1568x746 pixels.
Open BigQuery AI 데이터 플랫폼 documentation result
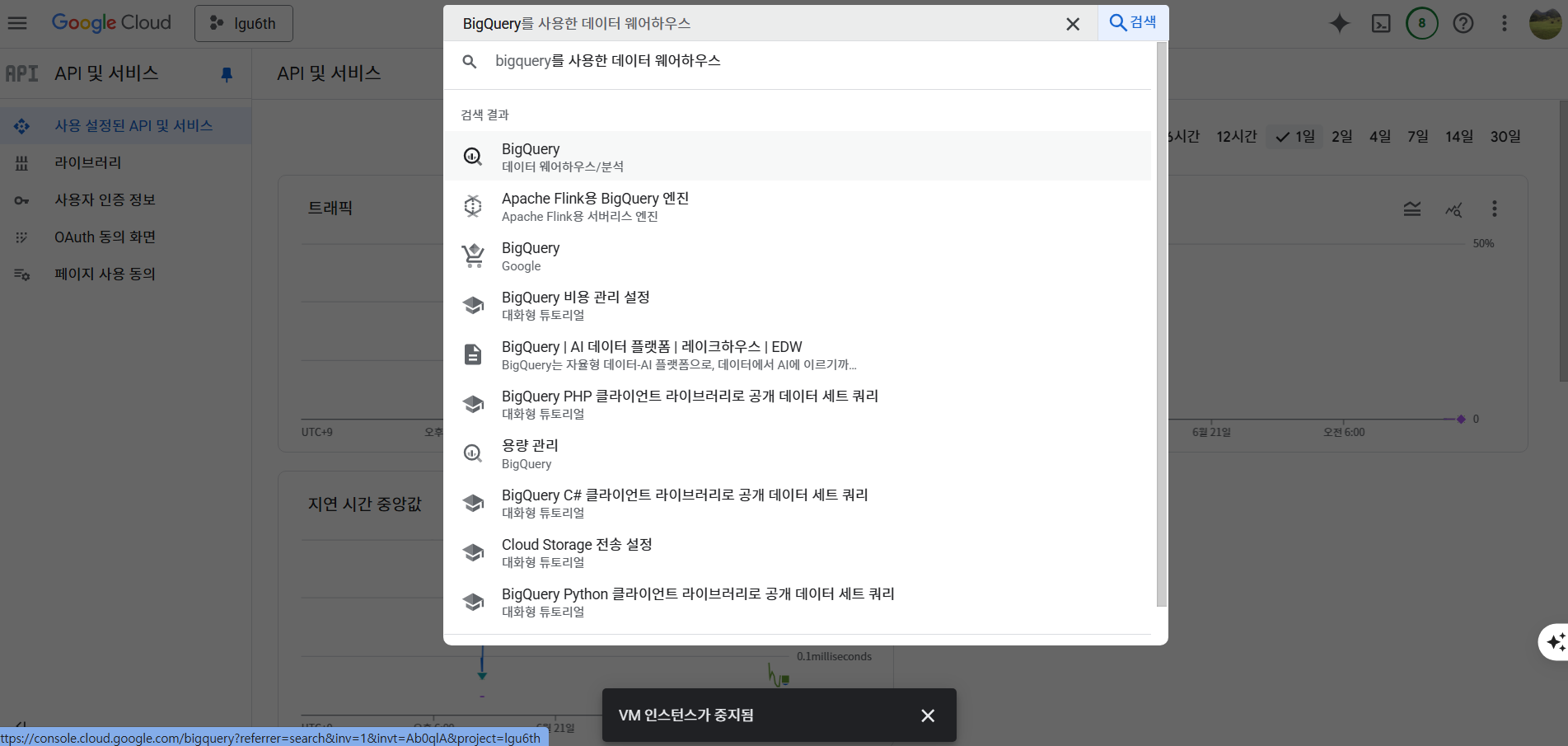[x=797, y=354]
